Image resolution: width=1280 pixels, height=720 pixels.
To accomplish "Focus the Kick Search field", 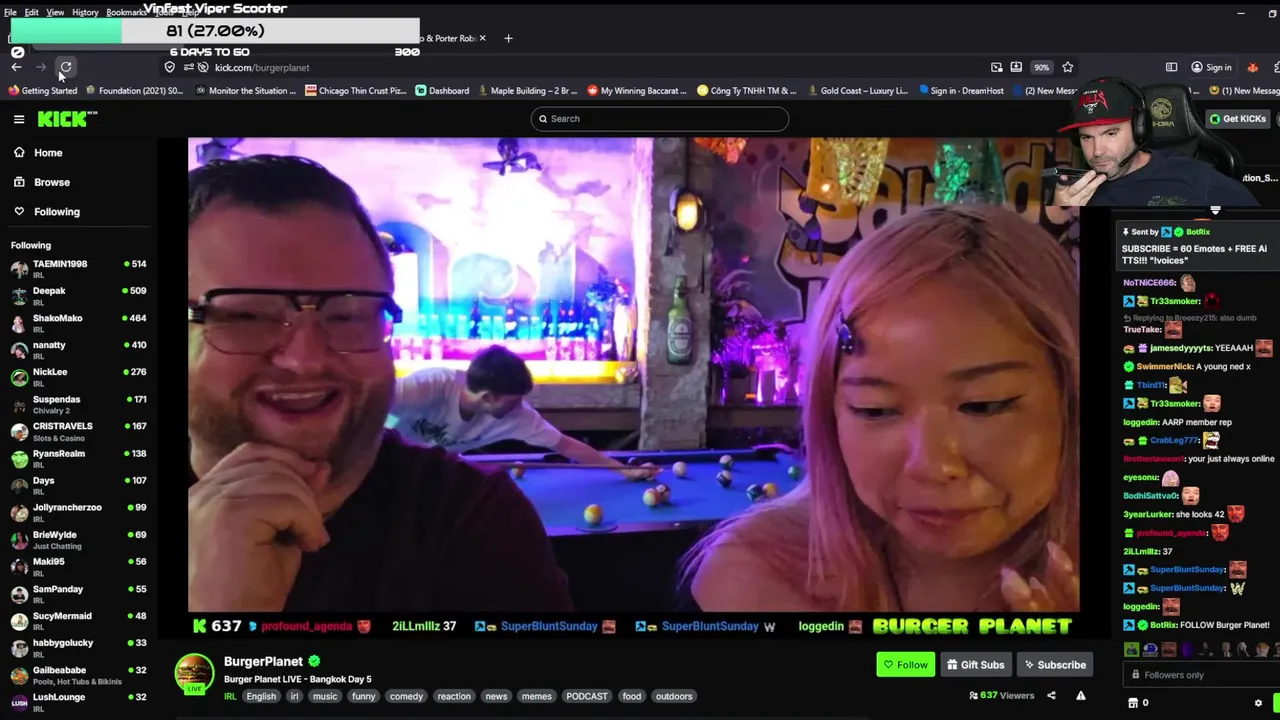I will [660, 118].
